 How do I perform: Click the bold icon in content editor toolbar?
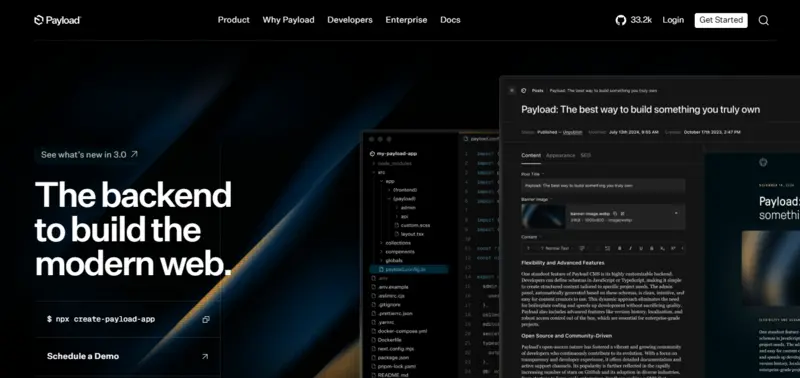[x=619, y=248]
